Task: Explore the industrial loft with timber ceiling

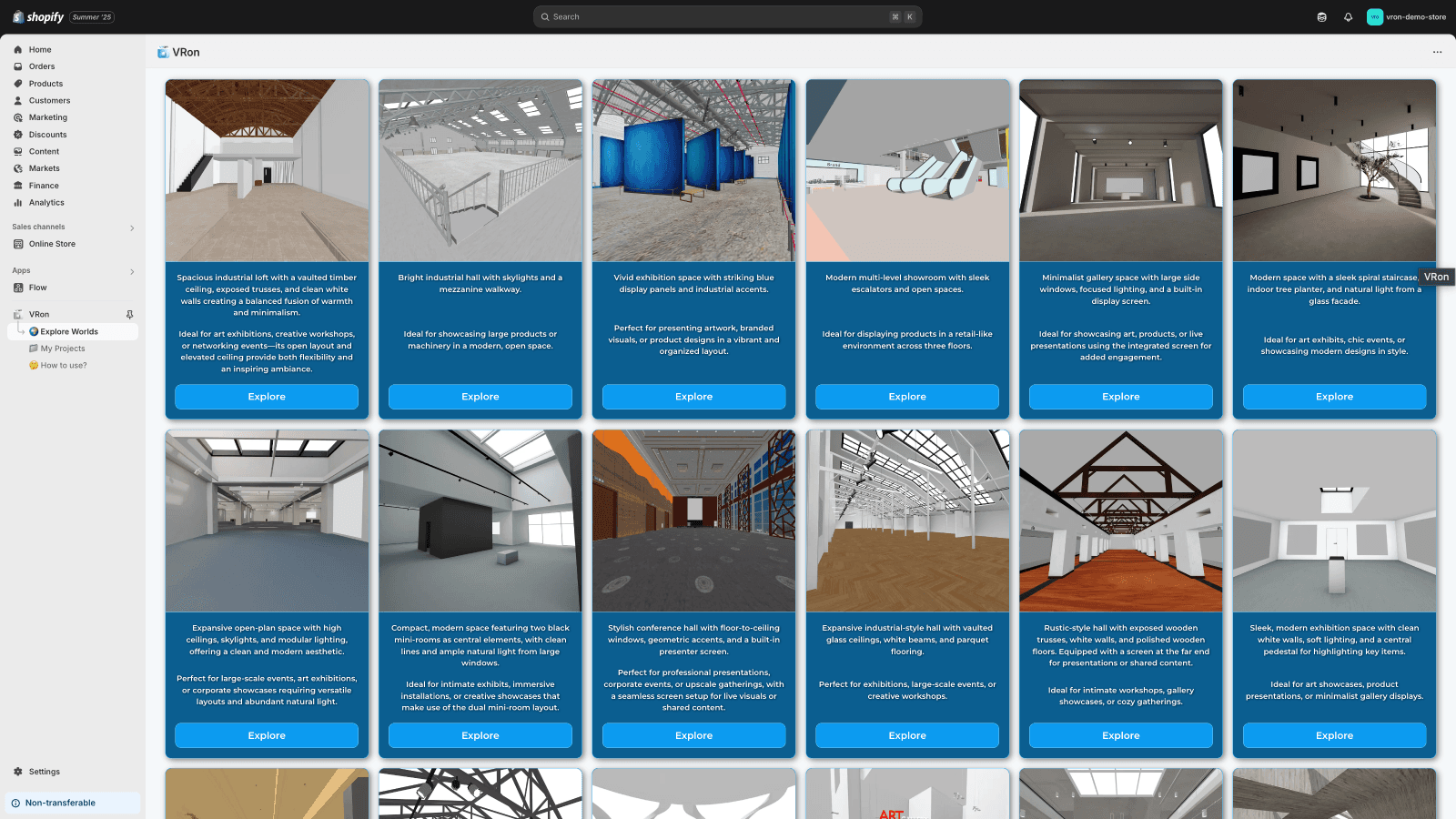Action: [x=267, y=397]
